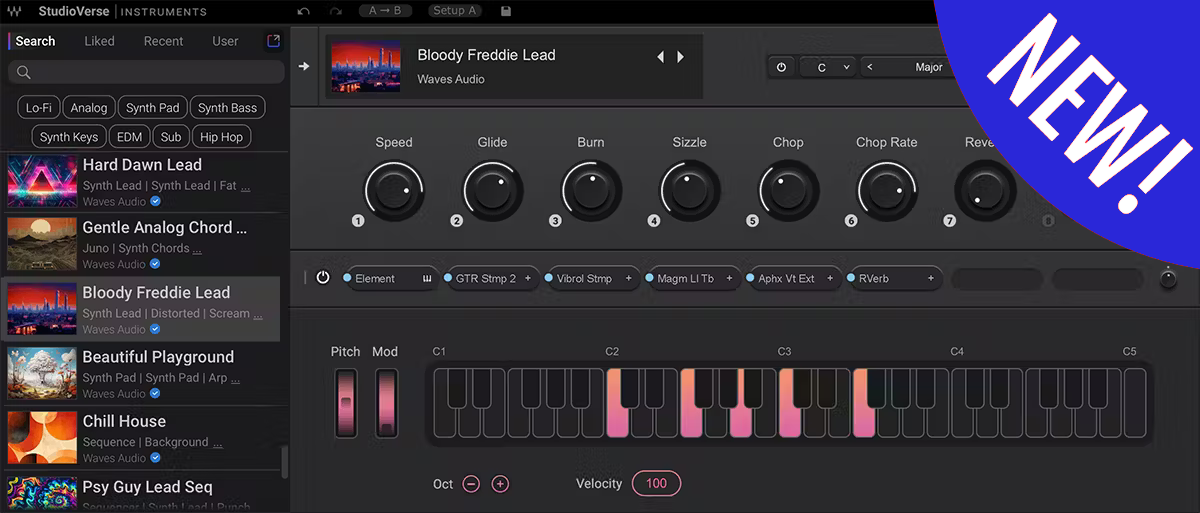Toggle the blue enable dot on GTR Stmp 2

click(449, 278)
